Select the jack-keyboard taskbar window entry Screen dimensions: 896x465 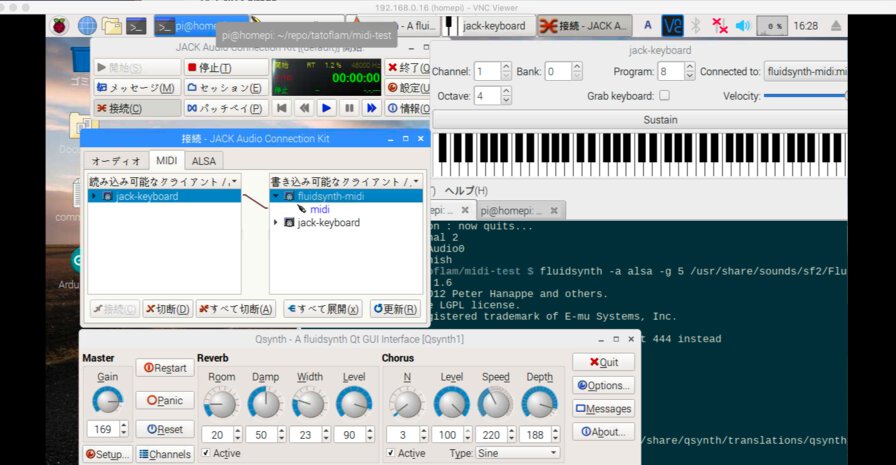(490, 26)
